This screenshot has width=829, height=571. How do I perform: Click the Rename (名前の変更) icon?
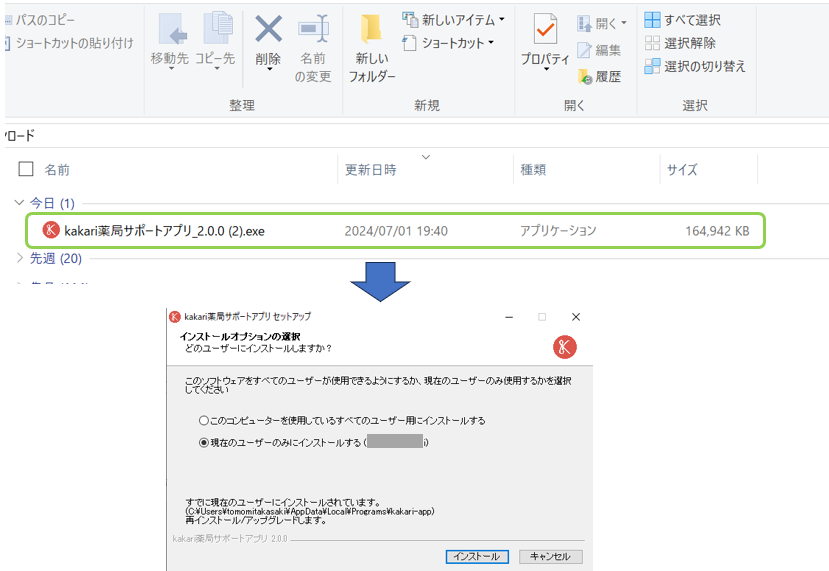313,29
